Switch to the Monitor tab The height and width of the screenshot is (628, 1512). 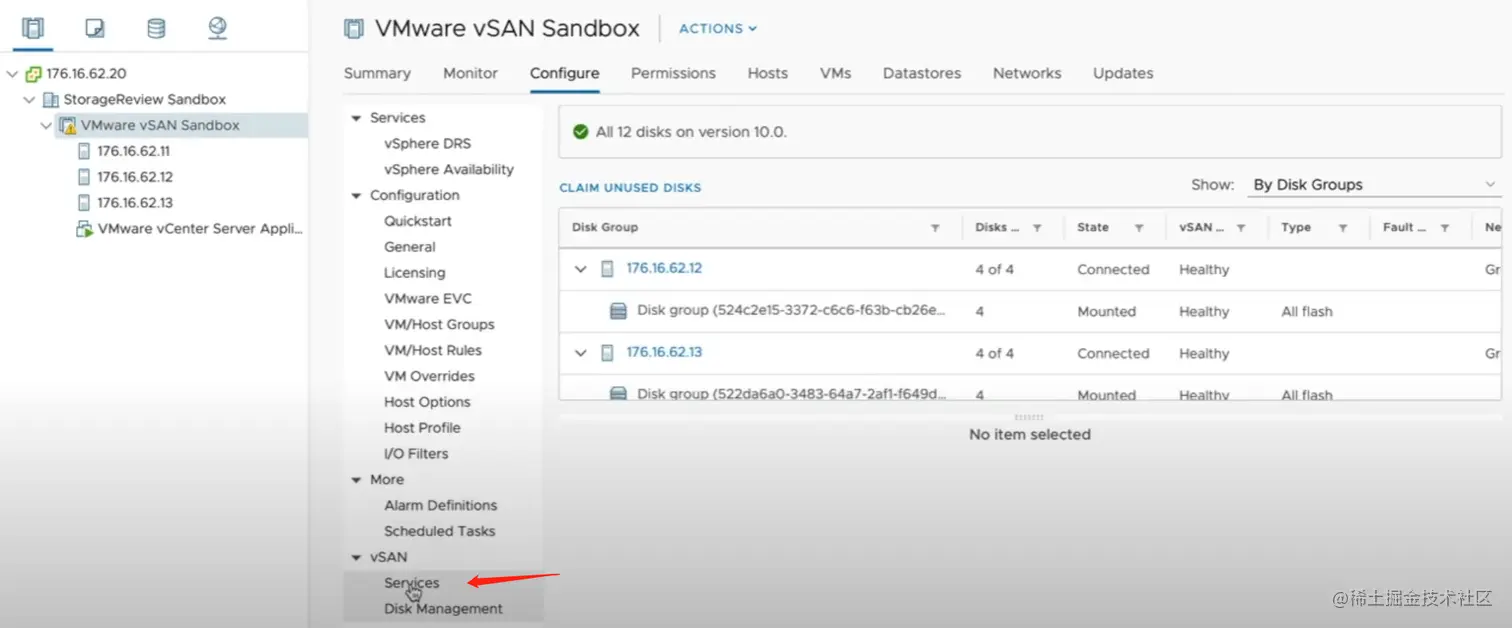click(470, 73)
